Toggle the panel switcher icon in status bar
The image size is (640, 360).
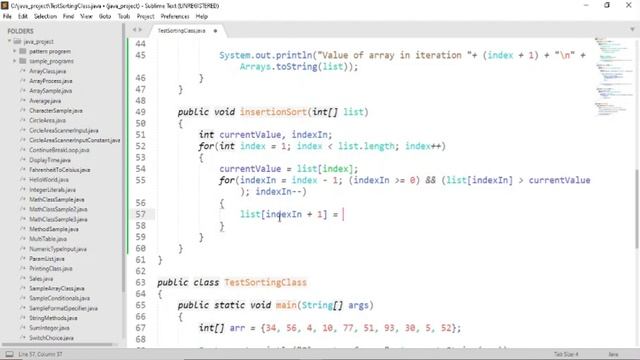coord(9,354)
